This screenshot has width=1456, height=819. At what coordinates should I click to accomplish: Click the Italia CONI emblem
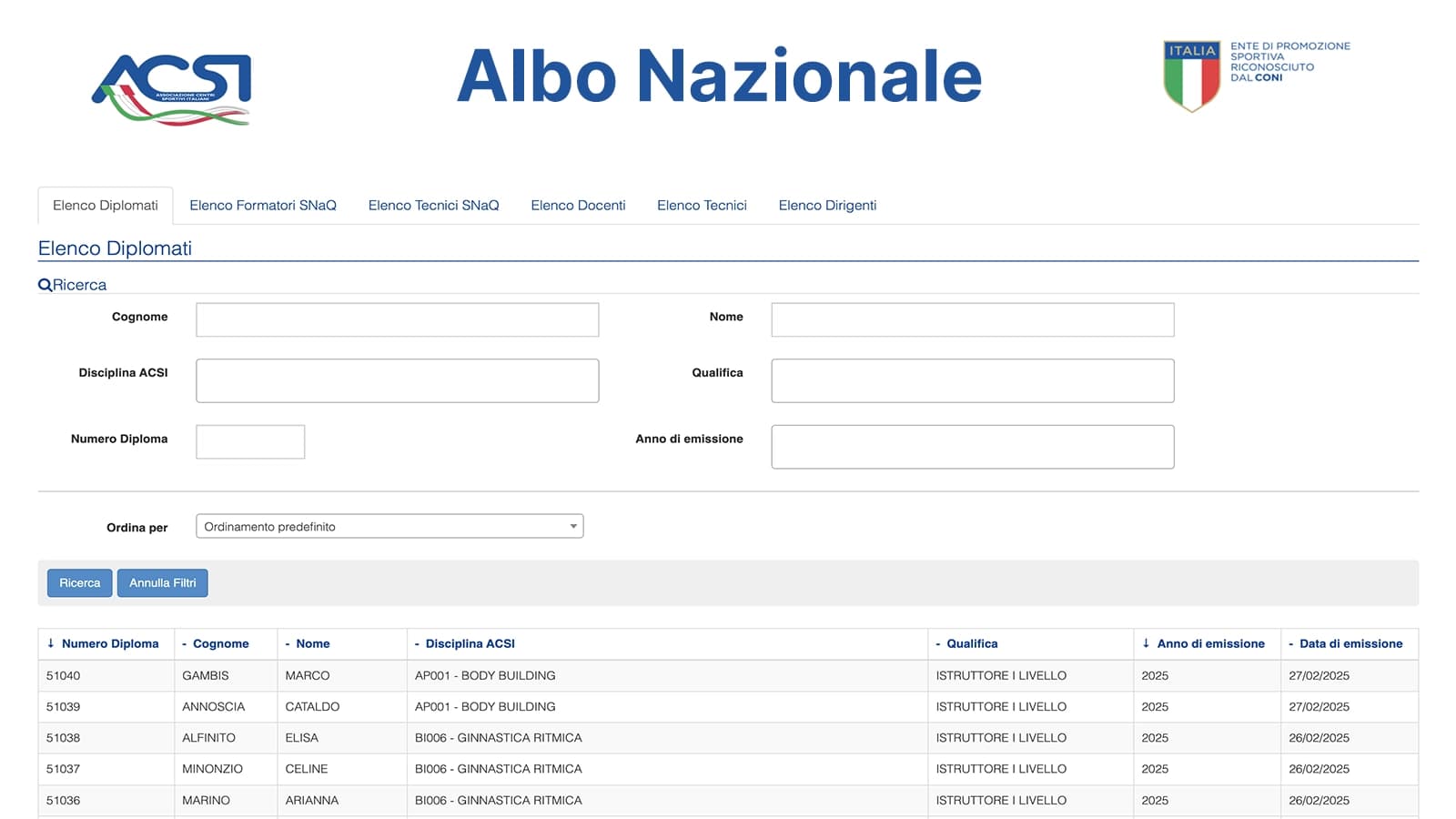[x=1191, y=76]
